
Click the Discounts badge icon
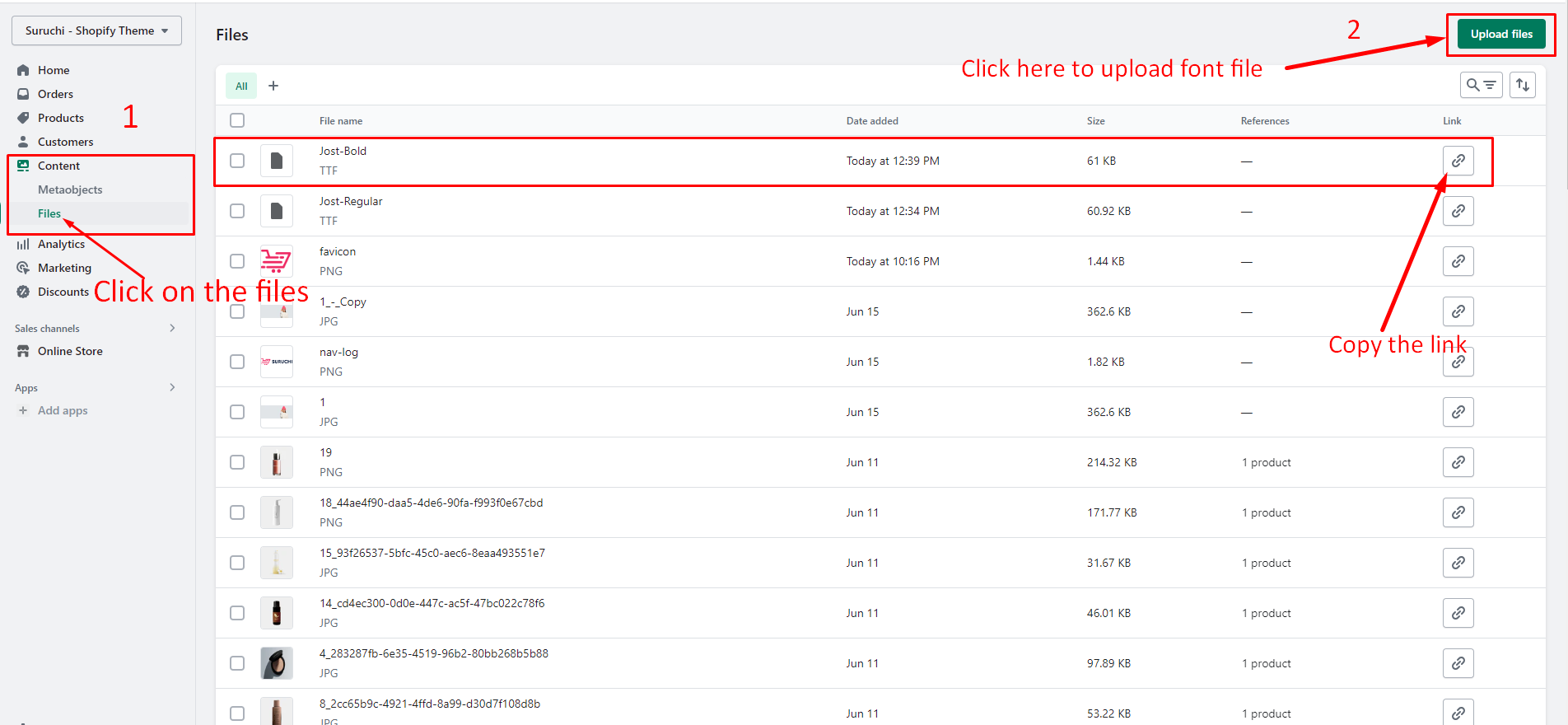[x=23, y=292]
